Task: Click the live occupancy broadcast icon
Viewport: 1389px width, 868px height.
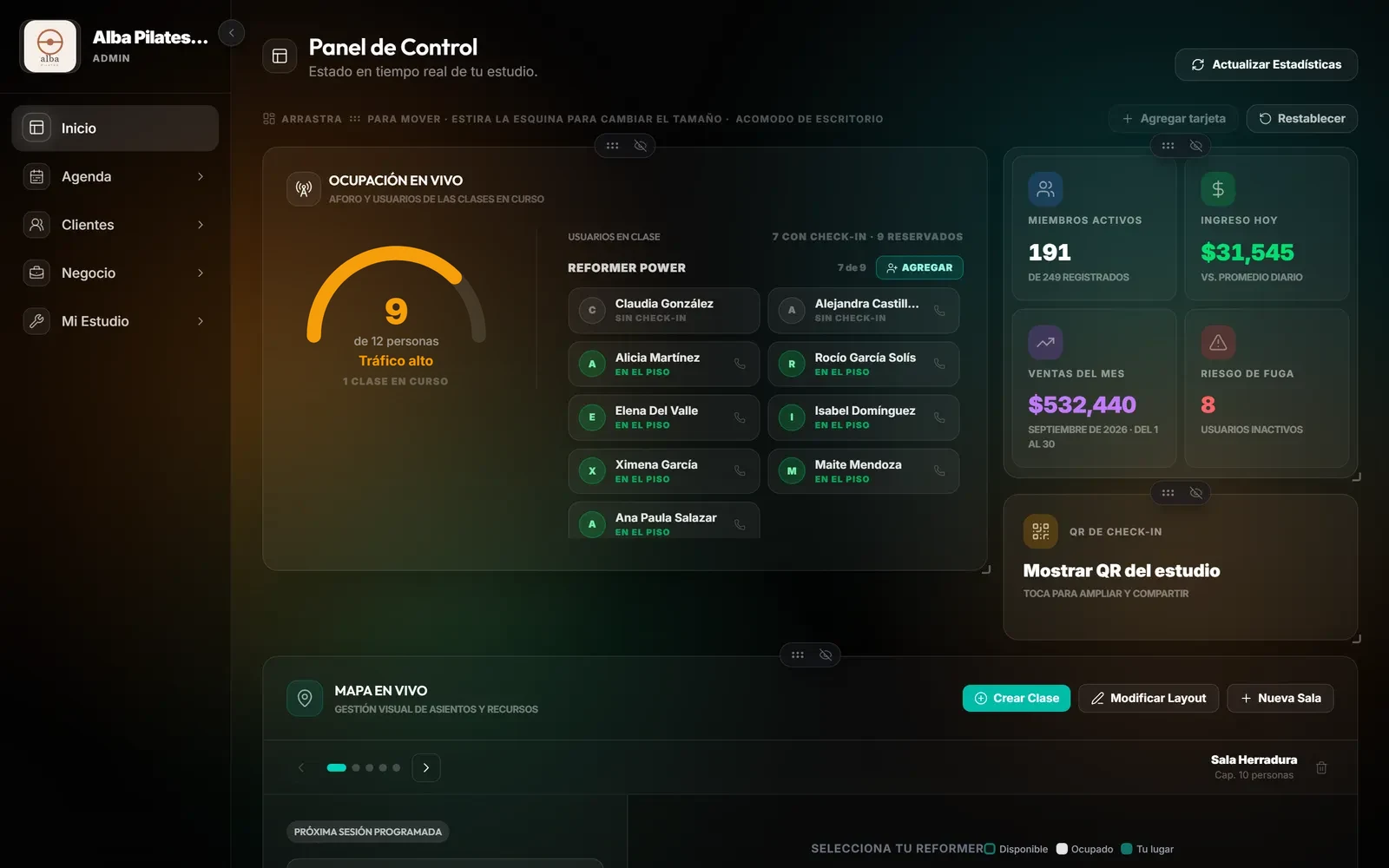Action: pos(304,188)
